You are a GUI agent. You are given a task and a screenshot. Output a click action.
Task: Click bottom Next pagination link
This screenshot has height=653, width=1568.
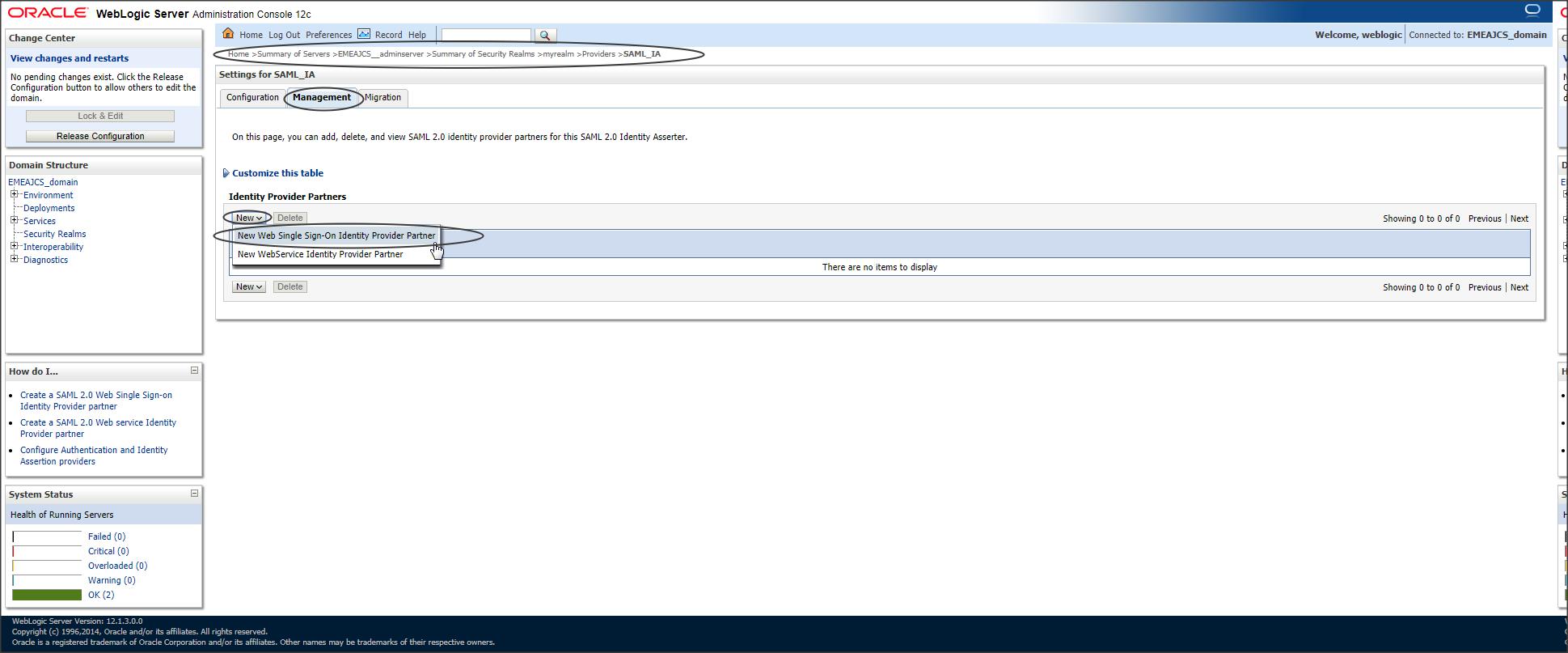click(1519, 287)
